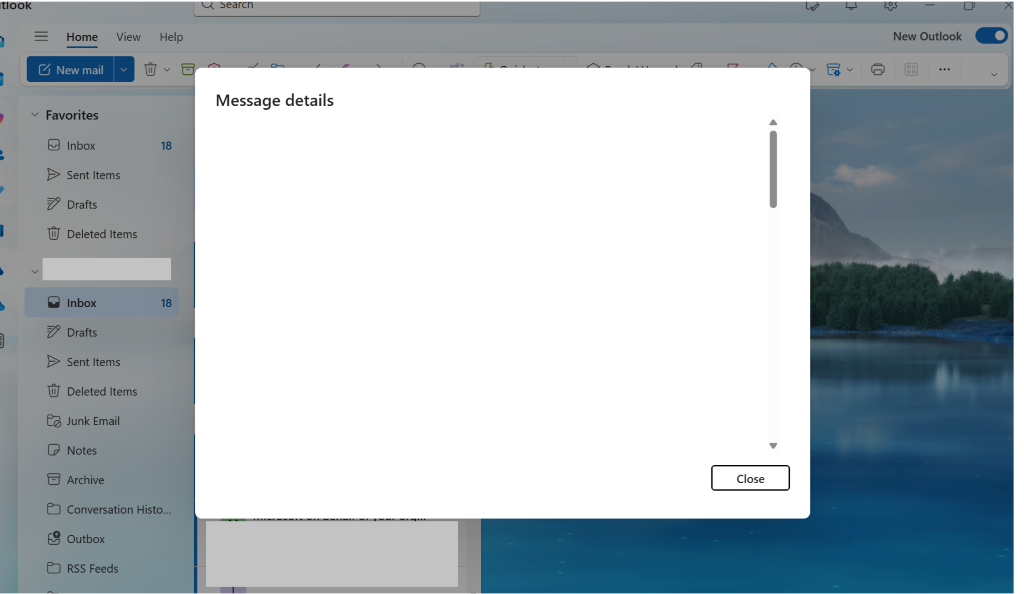The height and width of the screenshot is (594, 1024).
Task: Open Sent Items under Favorites
Action: tap(103, 175)
